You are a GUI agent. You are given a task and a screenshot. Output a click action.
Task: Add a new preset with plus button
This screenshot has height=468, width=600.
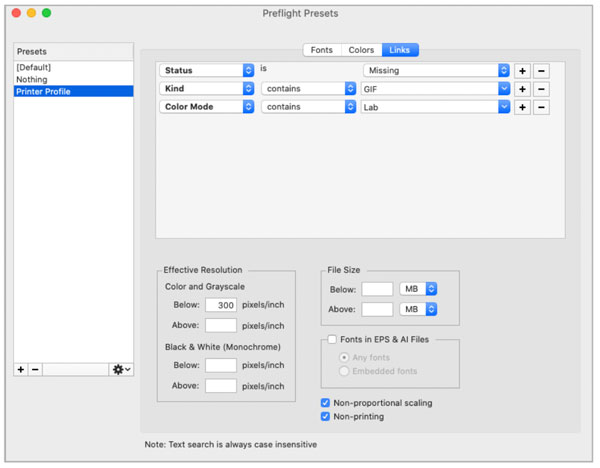[x=21, y=370]
